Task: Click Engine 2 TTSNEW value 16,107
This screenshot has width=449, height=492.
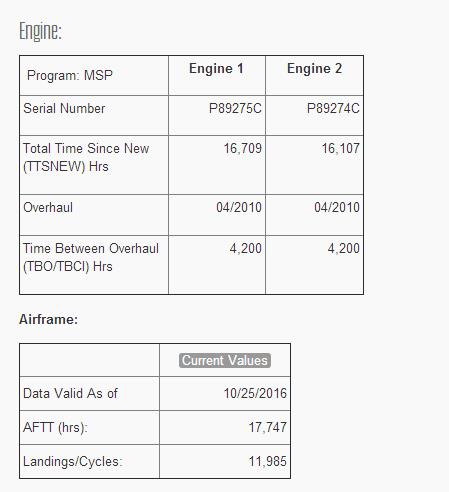Action: [341, 148]
